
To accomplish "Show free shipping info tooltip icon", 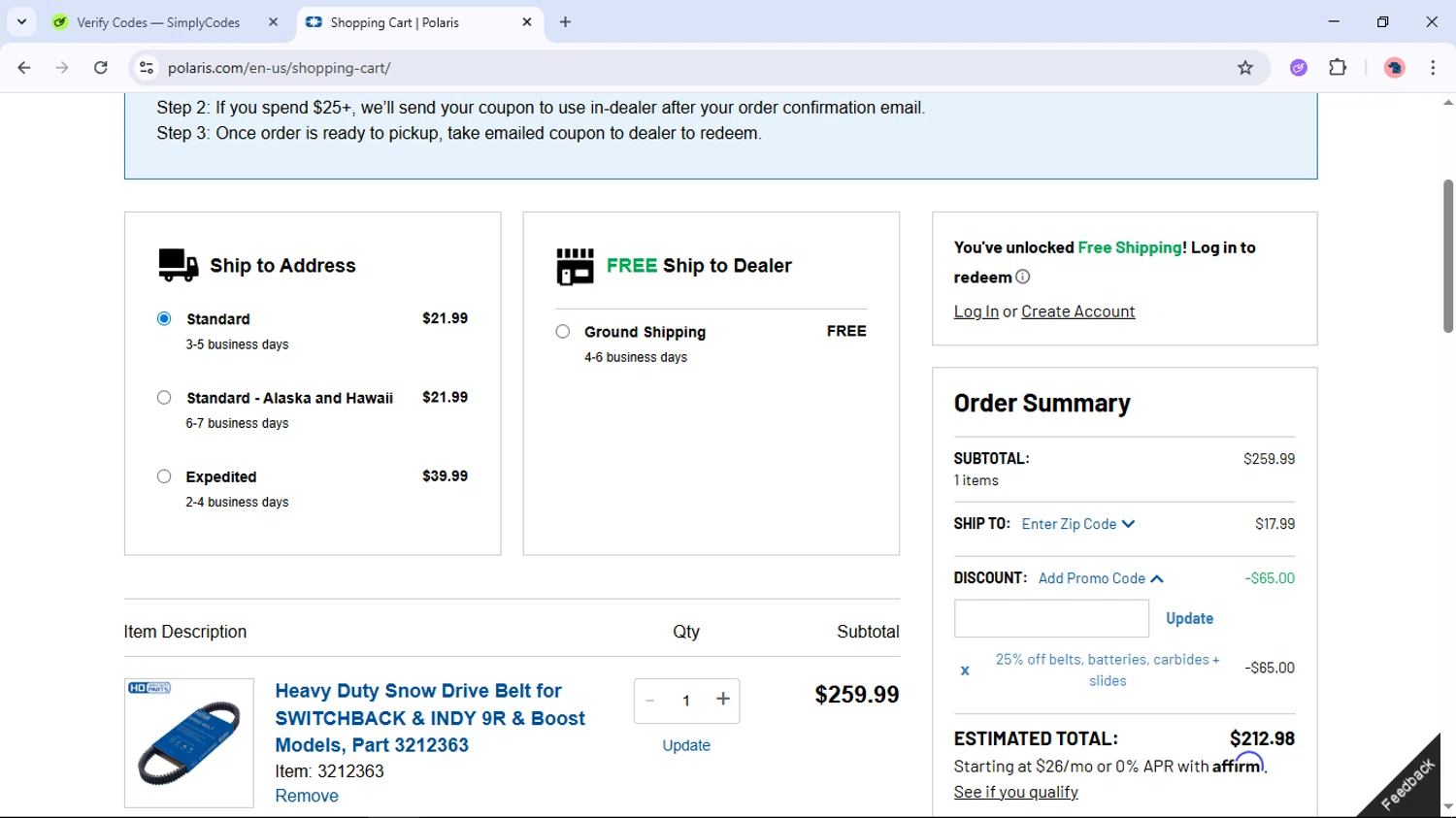I will point(1022,277).
